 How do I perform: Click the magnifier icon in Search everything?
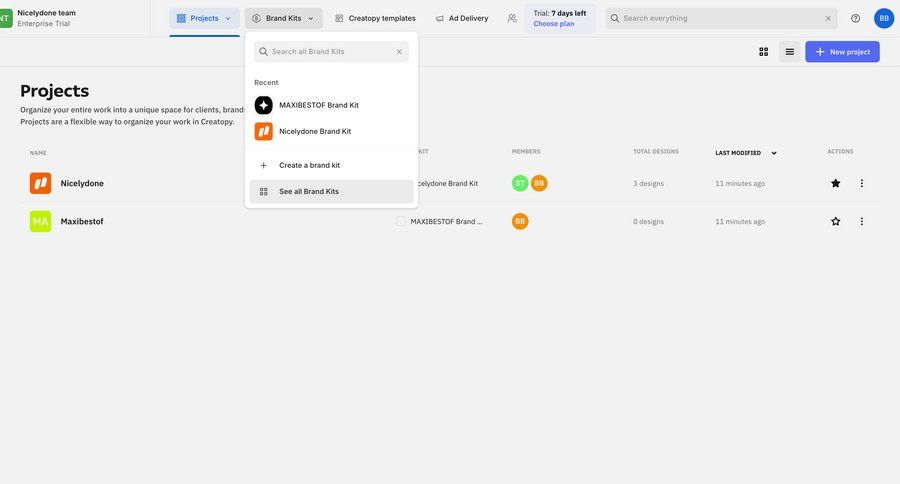(615, 18)
